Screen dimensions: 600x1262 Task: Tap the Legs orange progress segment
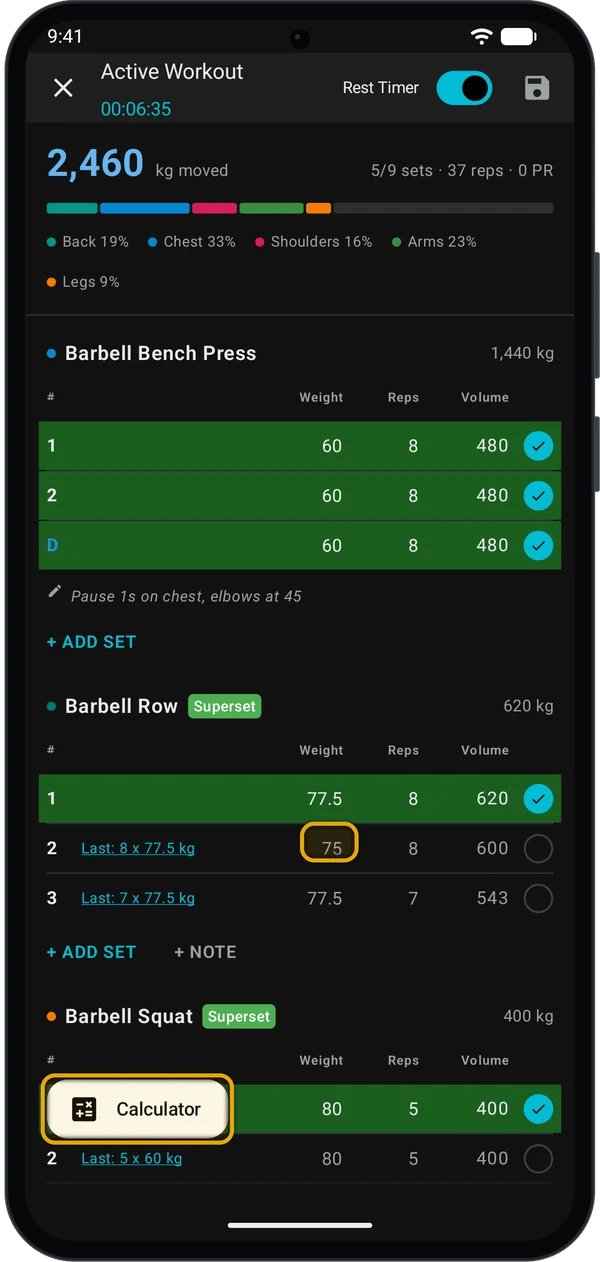point(318,209)
